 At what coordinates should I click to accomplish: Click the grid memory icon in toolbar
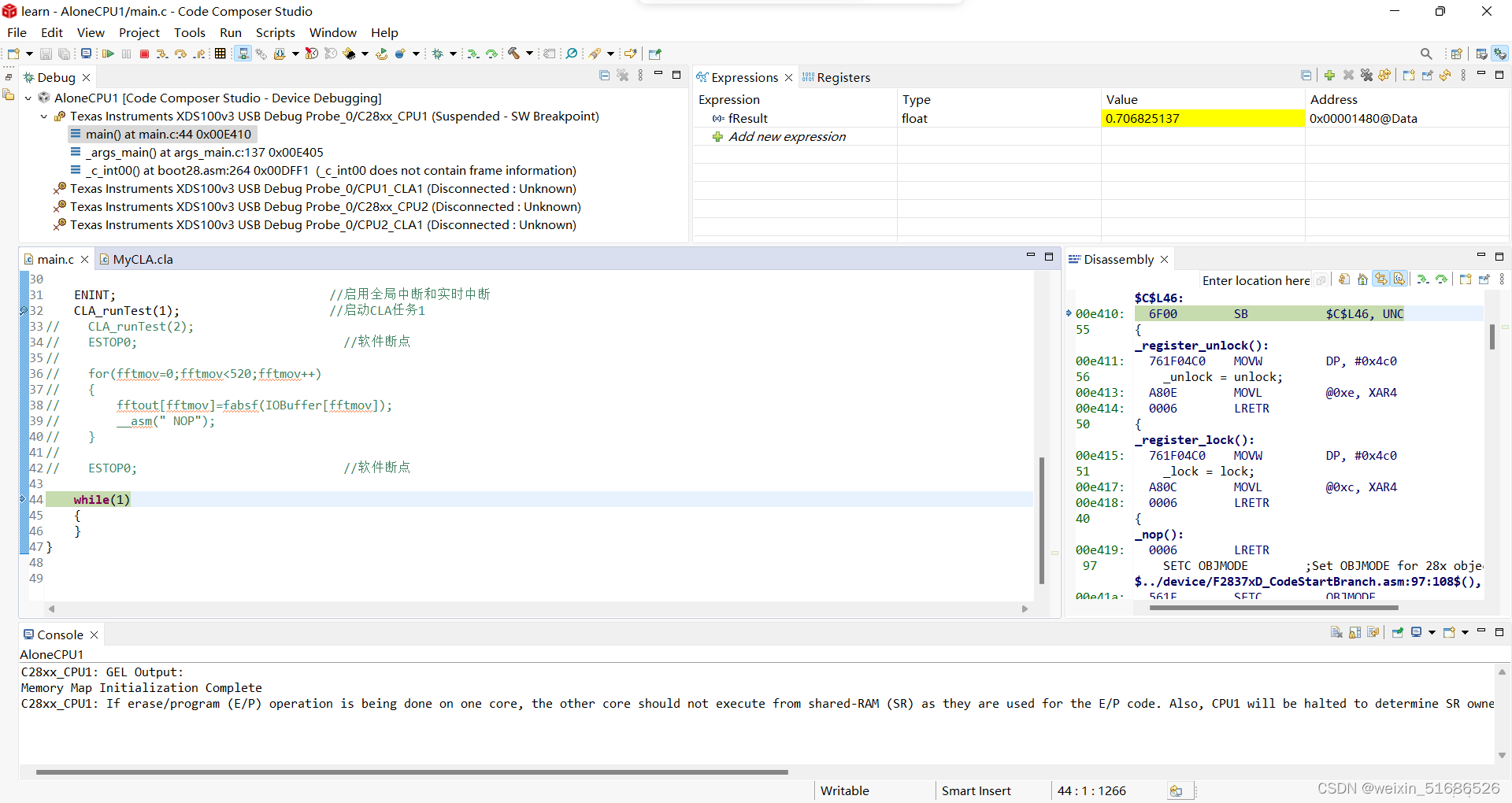[220, 54]
